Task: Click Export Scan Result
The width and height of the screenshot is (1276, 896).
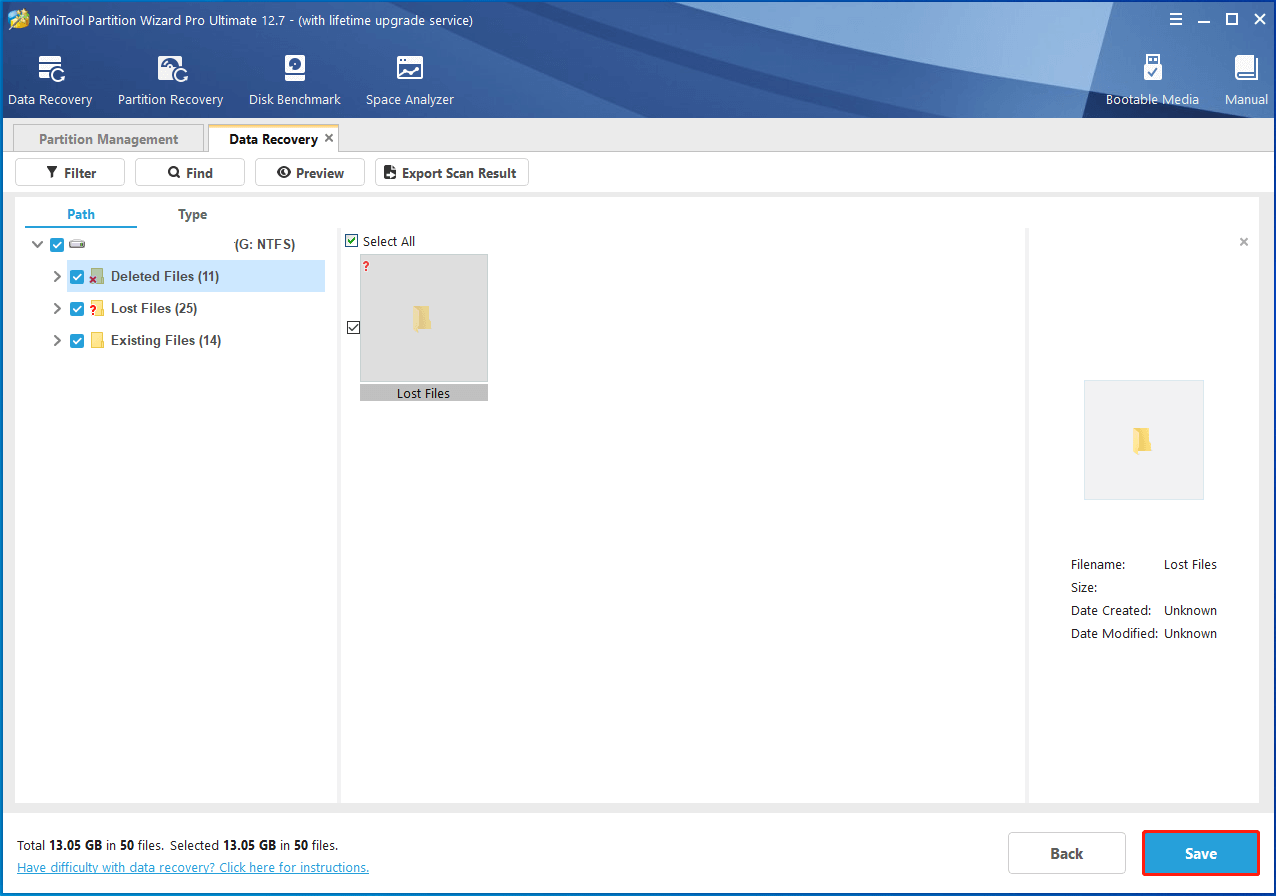Action: (x=452, y=173)
